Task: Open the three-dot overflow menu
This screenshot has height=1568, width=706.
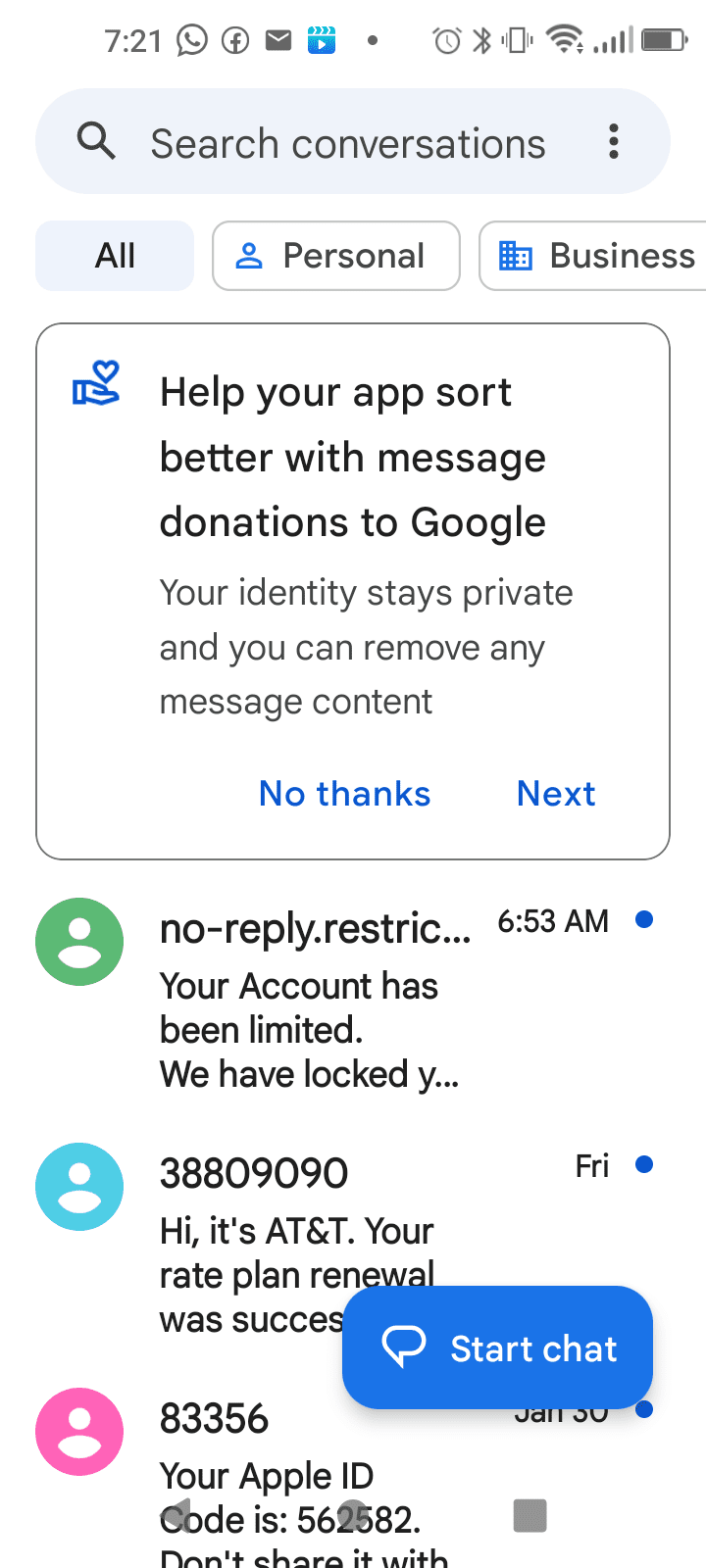Action: point(614,142)
